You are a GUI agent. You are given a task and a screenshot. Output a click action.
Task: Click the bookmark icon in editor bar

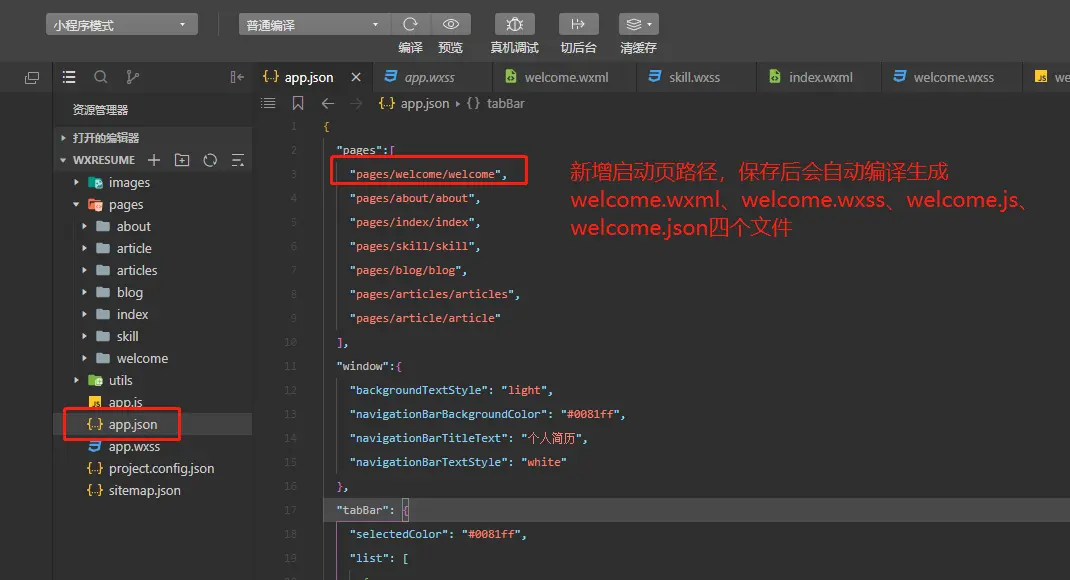point(298,103)
